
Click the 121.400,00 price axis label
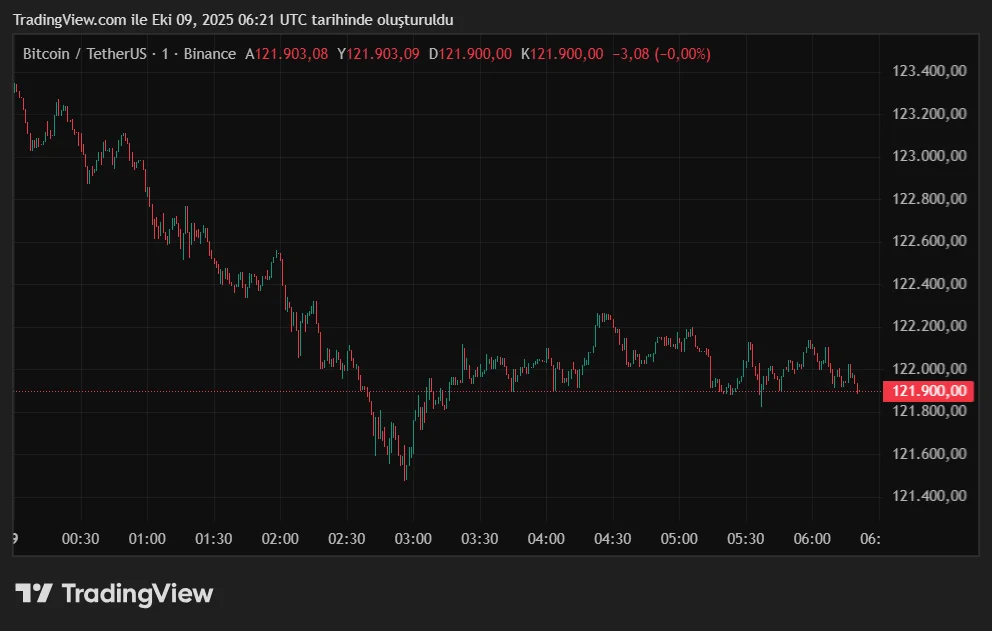[929, 496]
